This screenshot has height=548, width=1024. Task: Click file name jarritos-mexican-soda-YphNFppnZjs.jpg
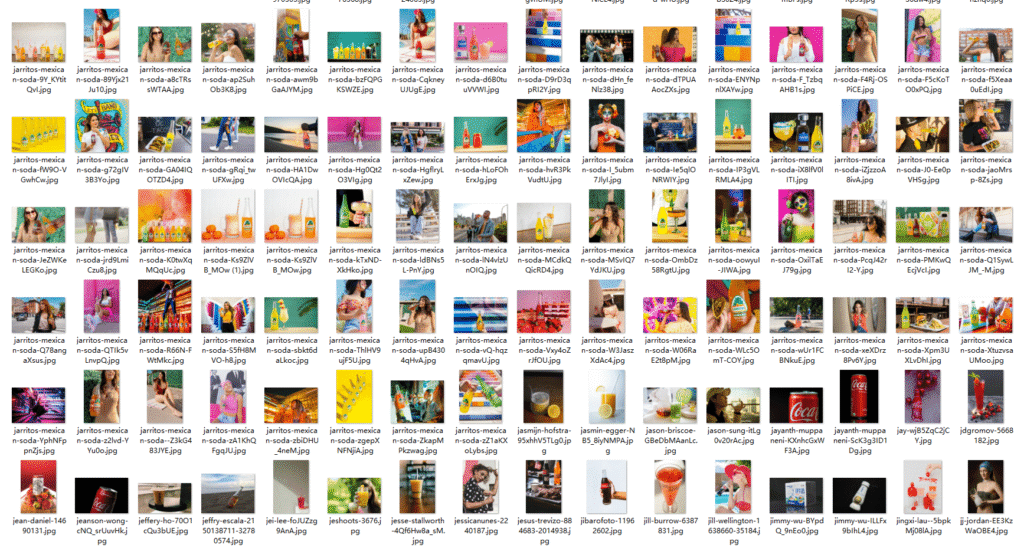tap(39, 440)
